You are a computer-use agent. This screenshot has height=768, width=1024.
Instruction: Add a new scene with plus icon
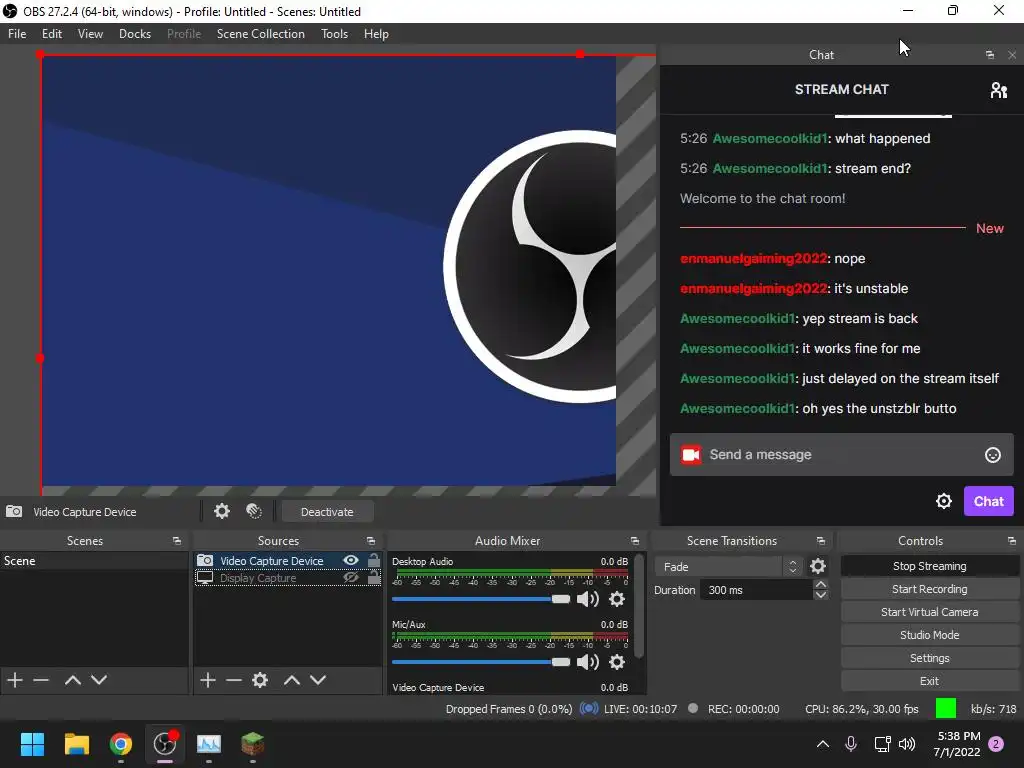(x=15, y=680)
